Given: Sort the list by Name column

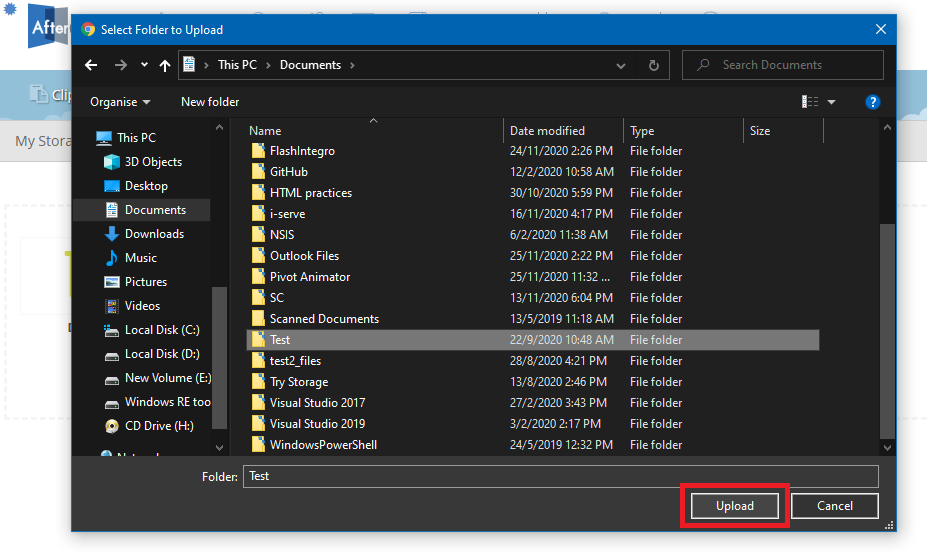Looking at the screenshot, I should (x=265, y=131).
